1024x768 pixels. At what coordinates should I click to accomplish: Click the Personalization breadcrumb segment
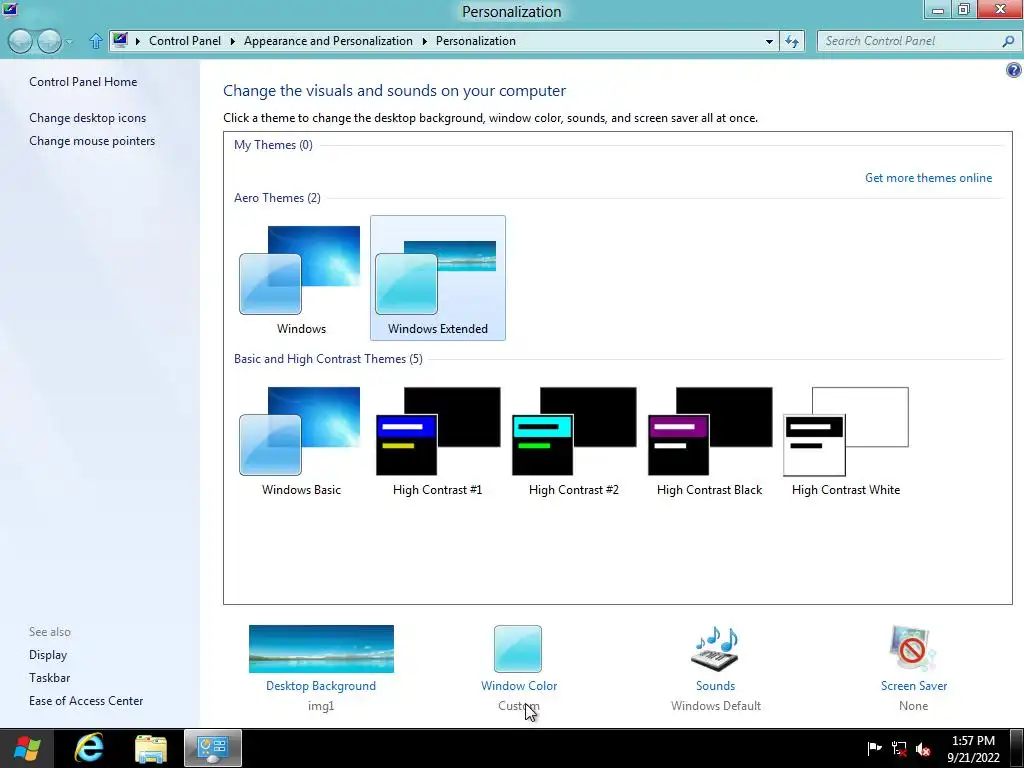point(475,40)
